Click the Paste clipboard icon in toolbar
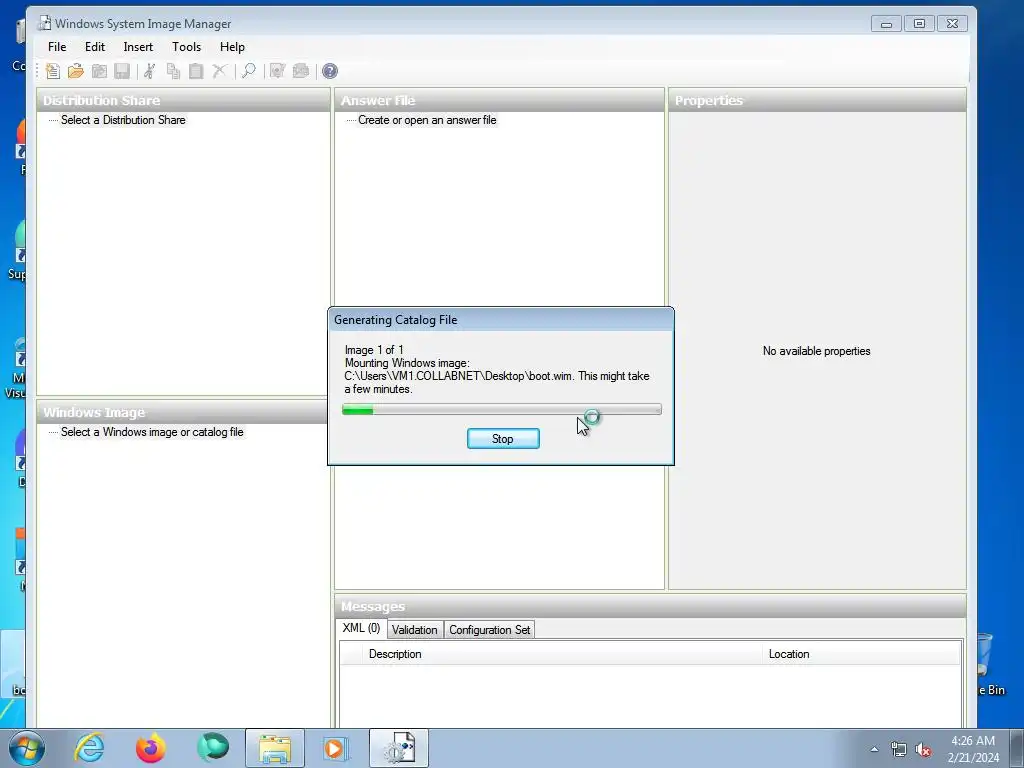The width and height of the screenshot is (1024, 768). 196,71
